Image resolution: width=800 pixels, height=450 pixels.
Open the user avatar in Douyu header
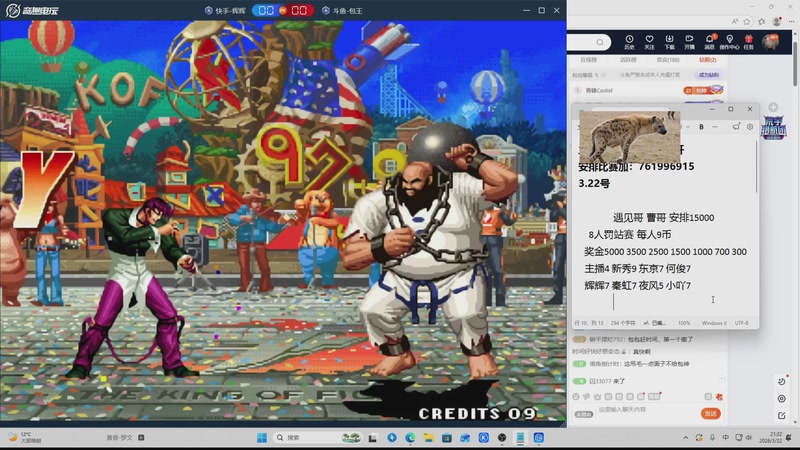(770, 42)
